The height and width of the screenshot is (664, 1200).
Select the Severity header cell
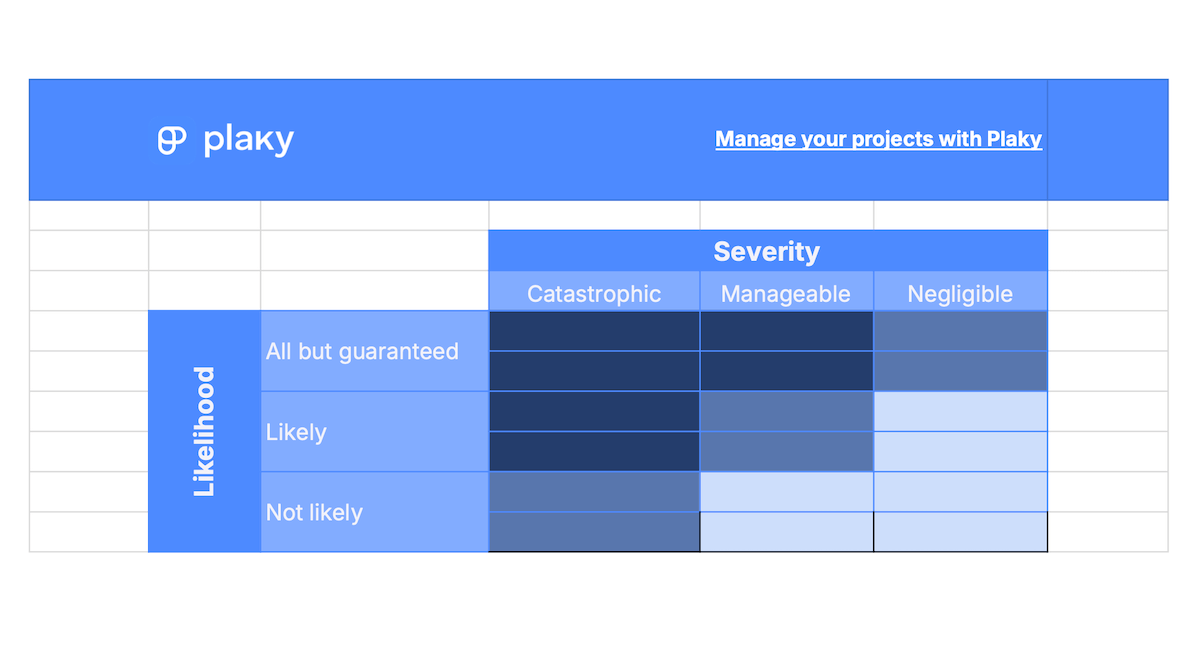click(767, 251)
